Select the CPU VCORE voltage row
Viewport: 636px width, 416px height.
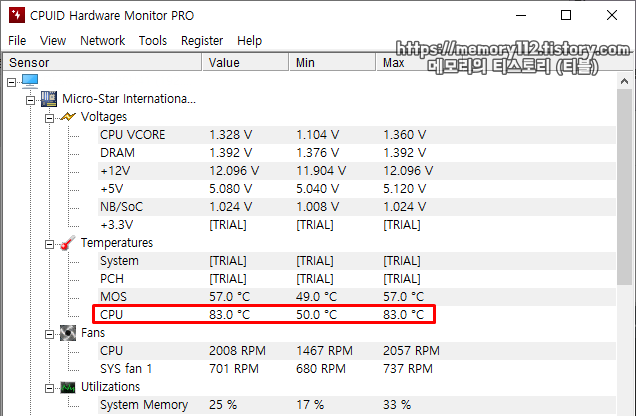point(357,135)
